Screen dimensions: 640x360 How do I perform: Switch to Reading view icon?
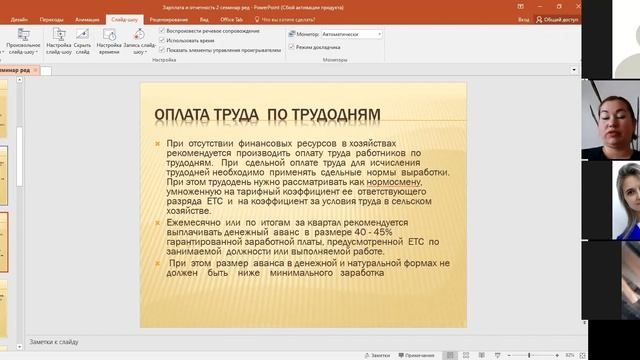point(482,356)
